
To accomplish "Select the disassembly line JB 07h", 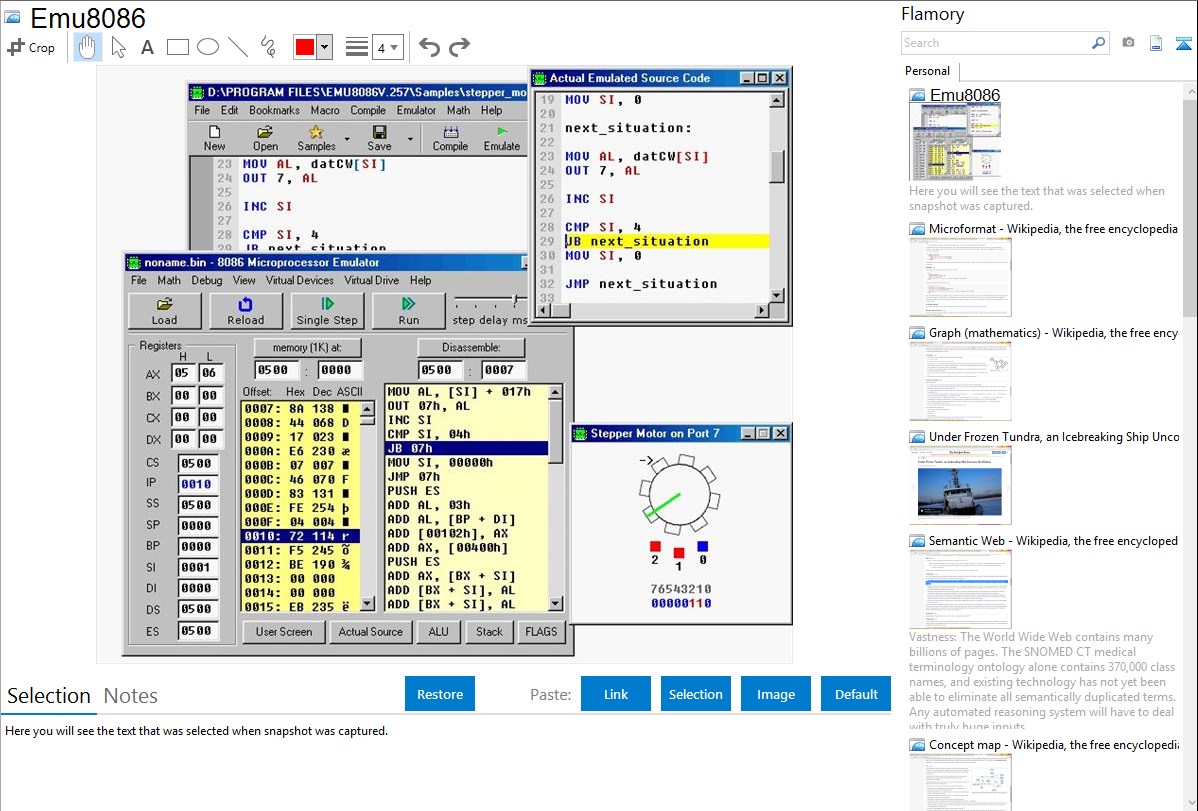I will 467,449.
